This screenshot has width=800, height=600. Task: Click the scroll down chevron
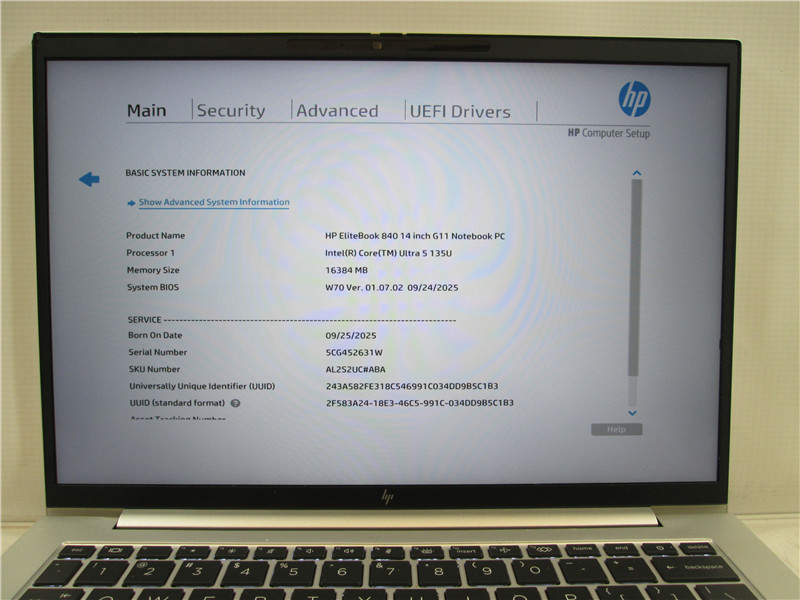(x=632, y=413)
